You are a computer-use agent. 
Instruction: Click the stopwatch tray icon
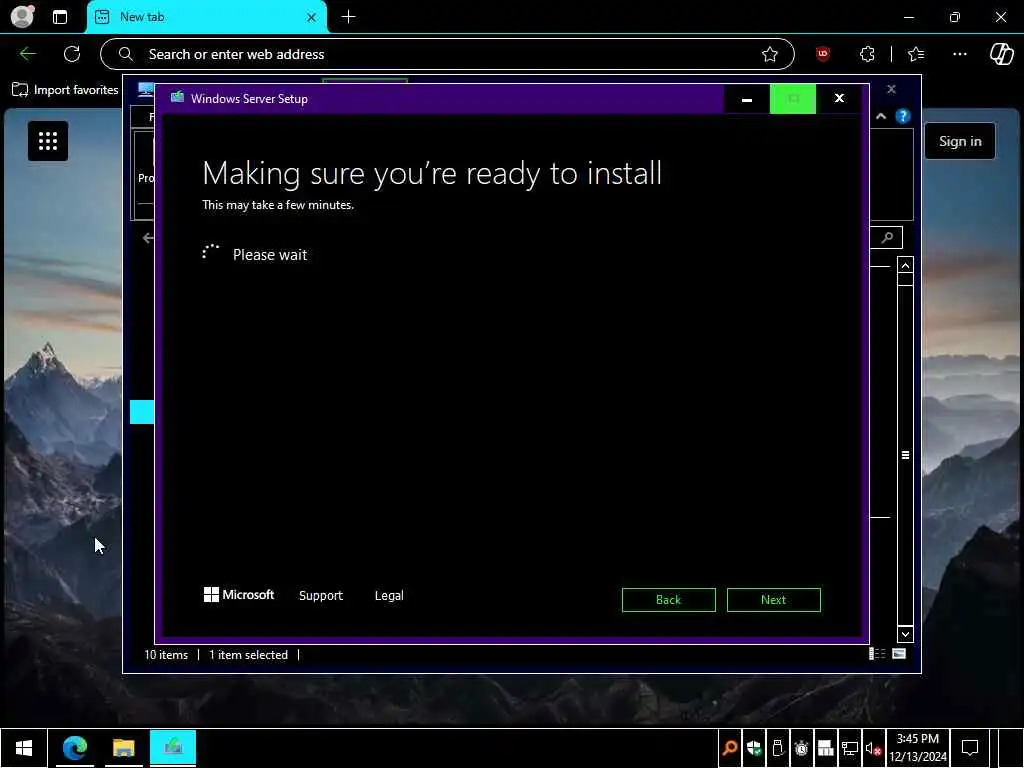coord(801,748)
